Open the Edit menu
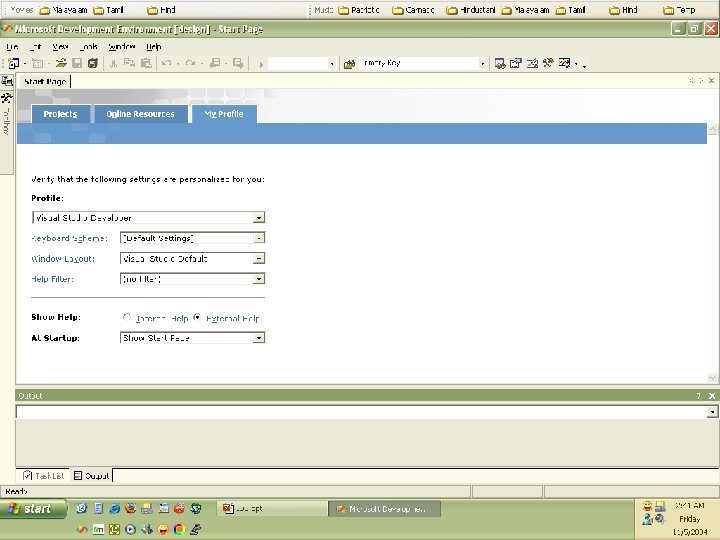Image resolution: width=720 pixels, height=540 pixels. [x=35, y=46]
